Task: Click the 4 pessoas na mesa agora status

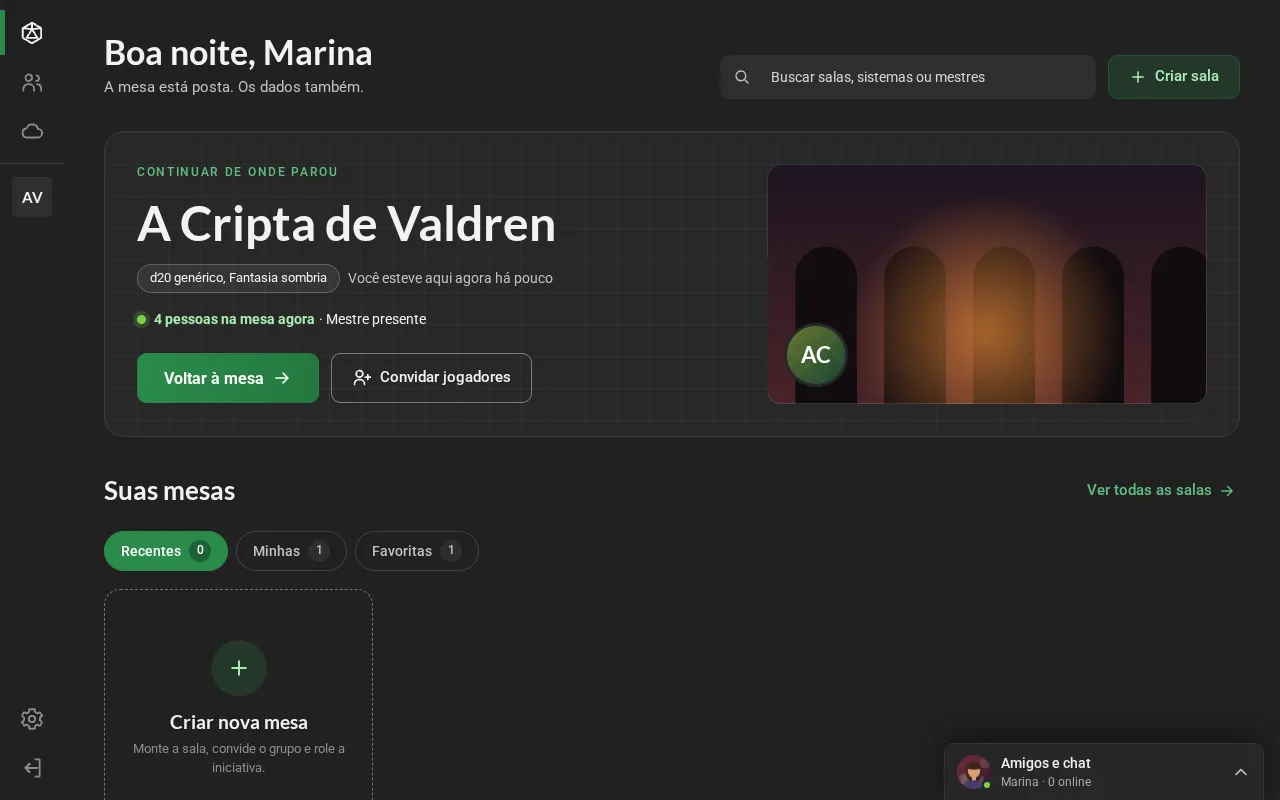Action: [234, 319]
